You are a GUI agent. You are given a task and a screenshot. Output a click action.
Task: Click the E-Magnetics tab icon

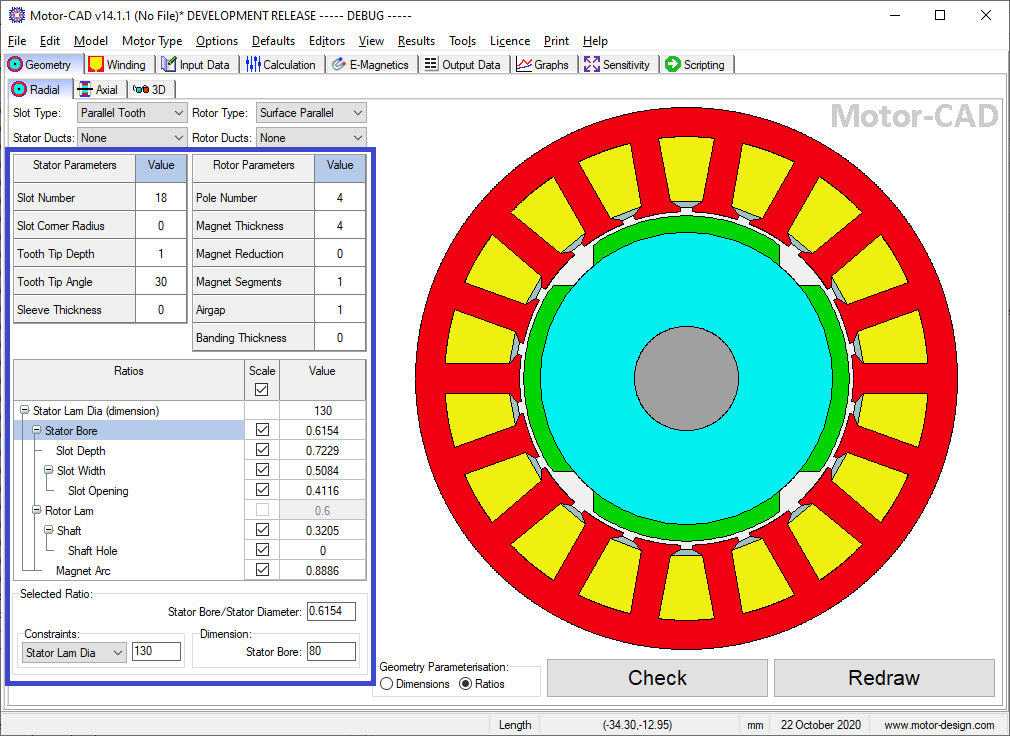(x=339, y=64)
